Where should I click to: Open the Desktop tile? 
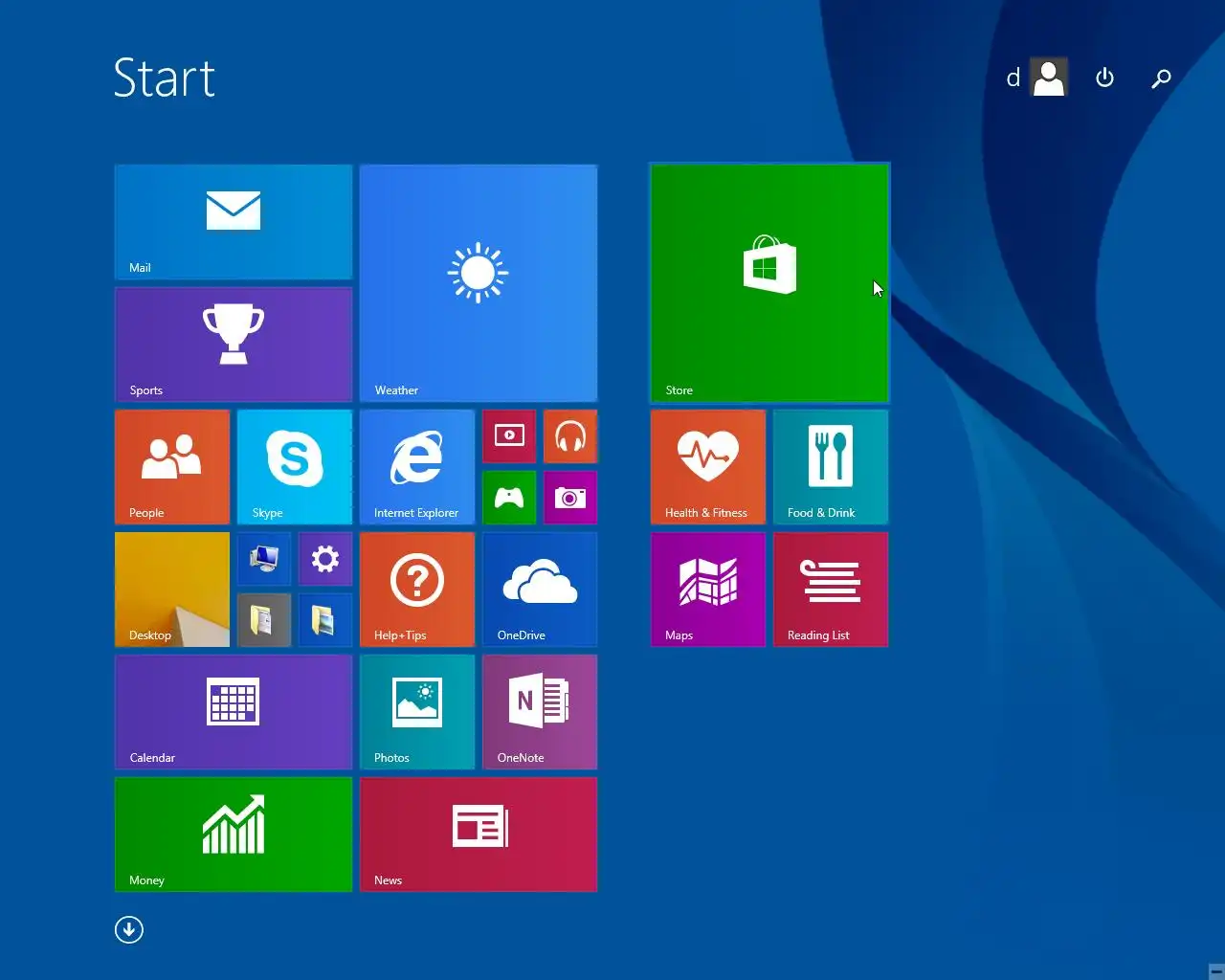(172, 590)
